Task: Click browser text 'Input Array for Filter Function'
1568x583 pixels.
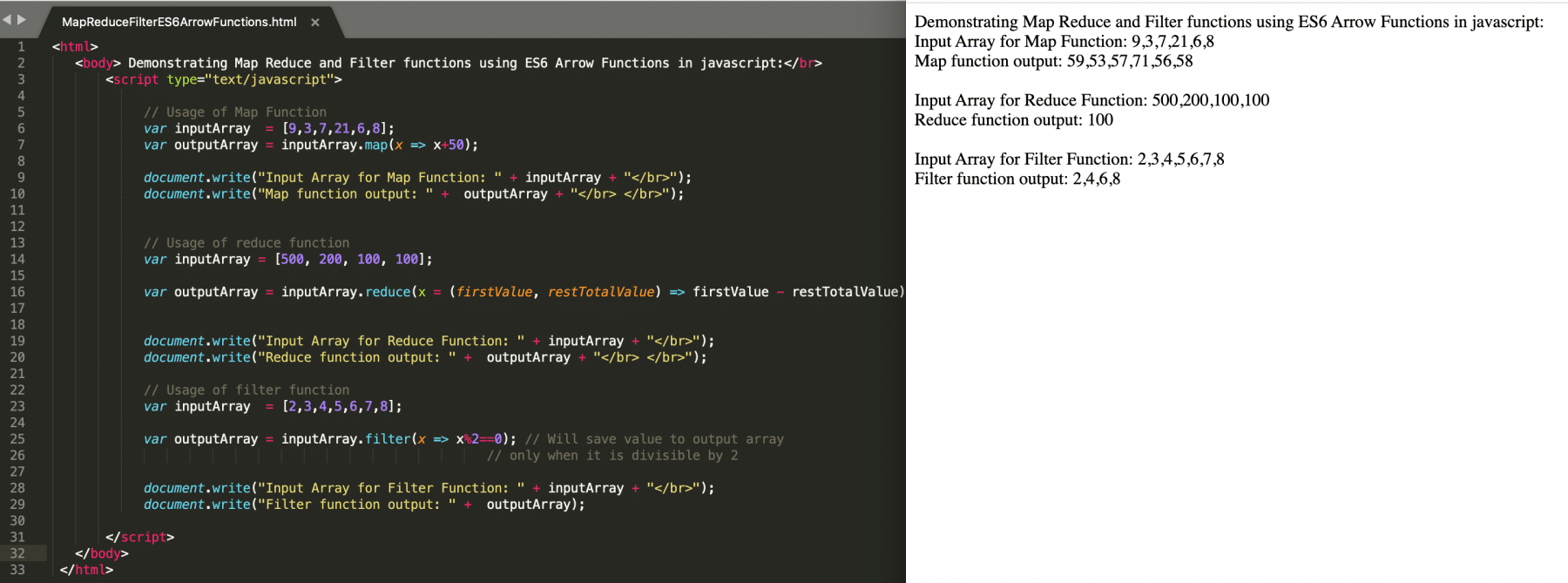Action: click(x=1024, y=159)
